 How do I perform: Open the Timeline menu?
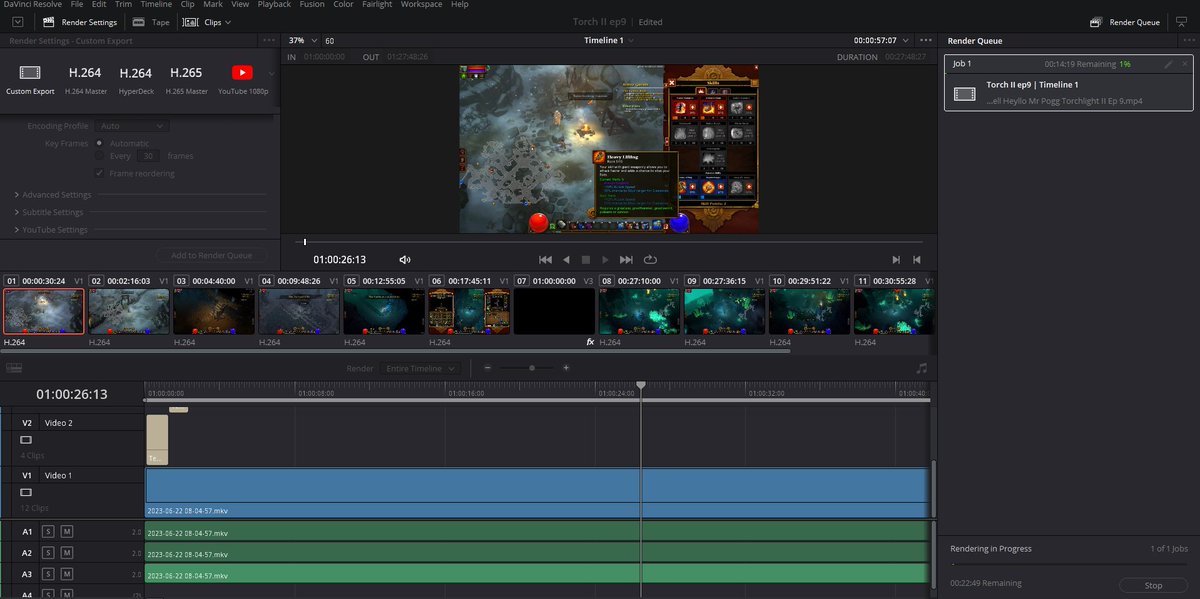tap(156, 4)
